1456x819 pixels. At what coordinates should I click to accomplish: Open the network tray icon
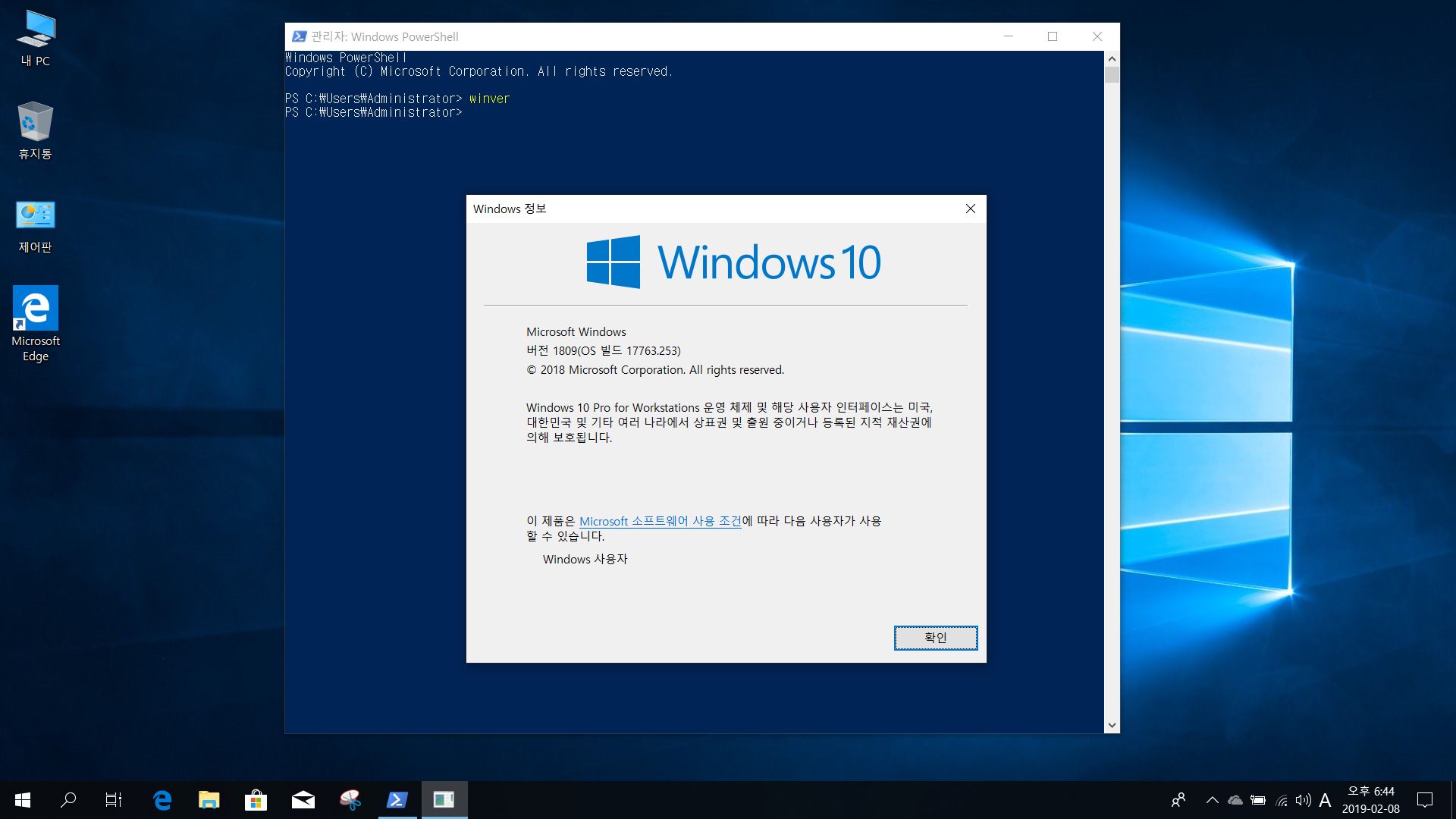point(1282,800)
